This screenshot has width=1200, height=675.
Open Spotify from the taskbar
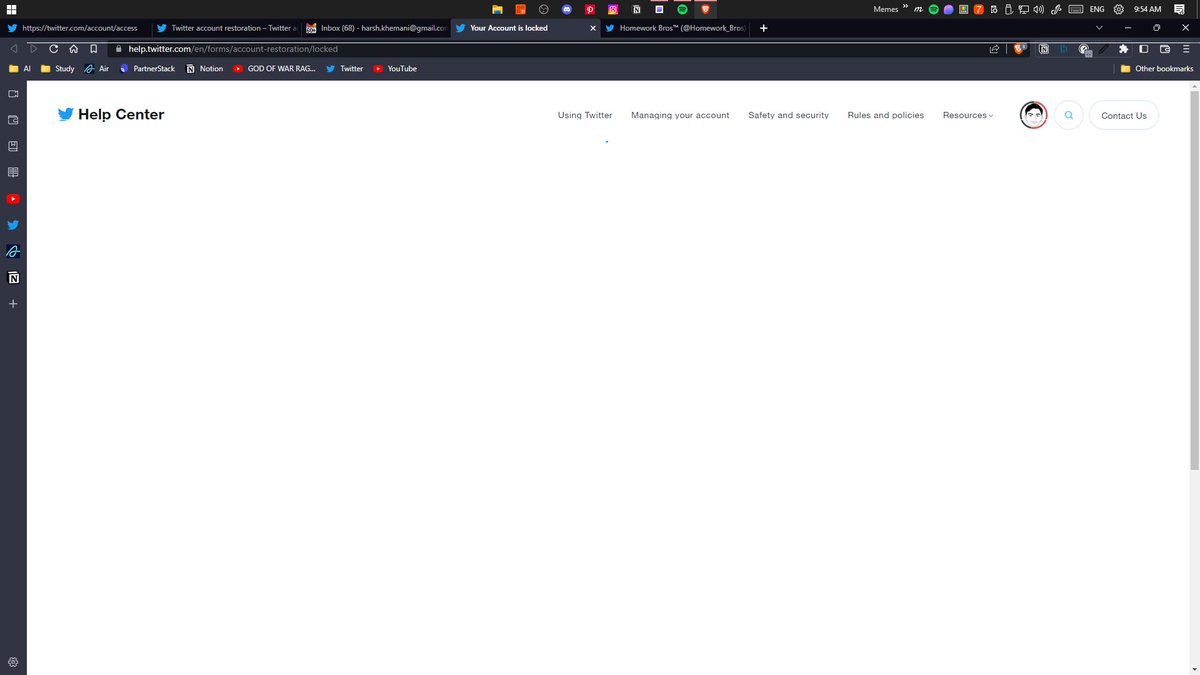pos(683,9)
